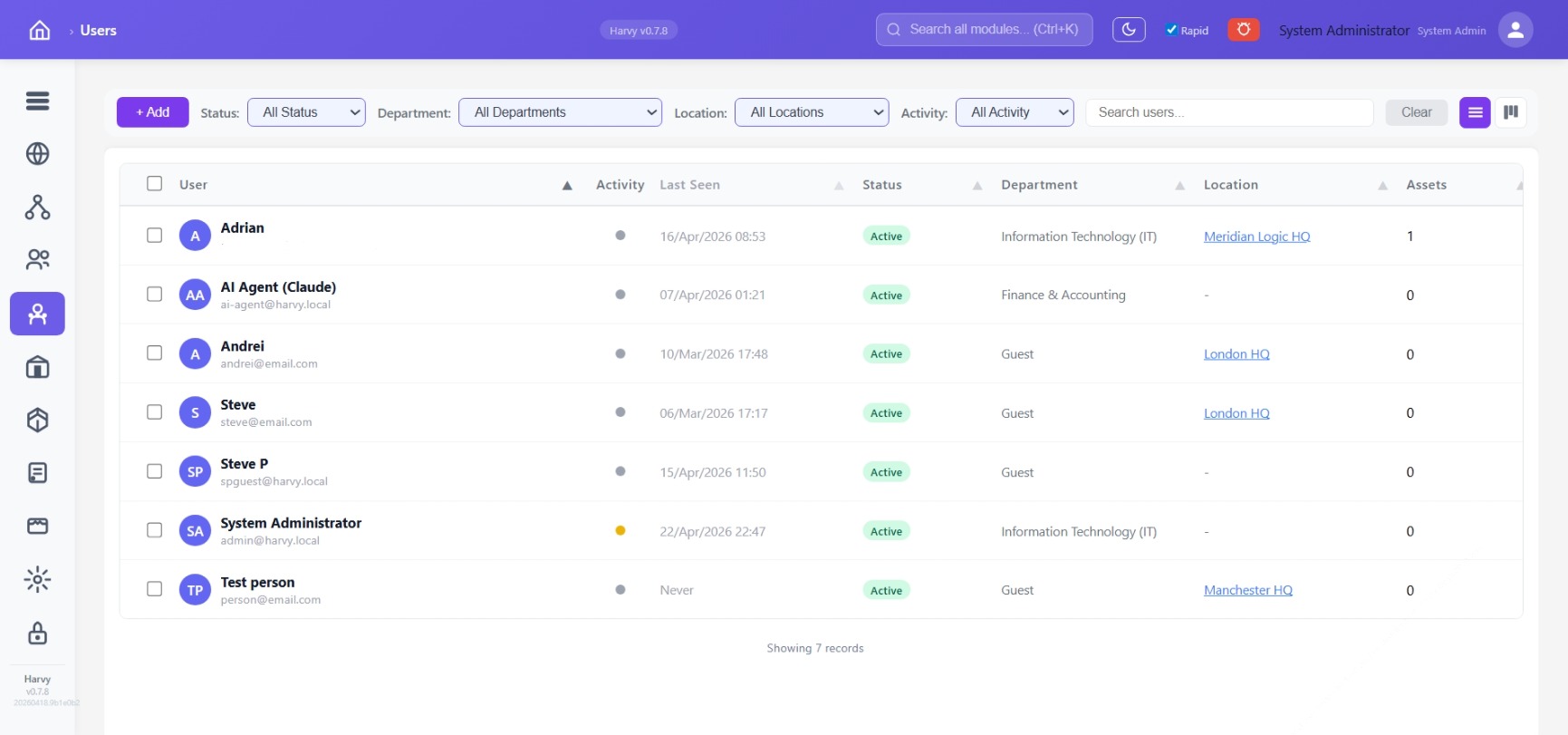This screenshot has width=1568, height=735.
Task: Open the padlock security sidebar icon
Action: click(x=37, y=633)
